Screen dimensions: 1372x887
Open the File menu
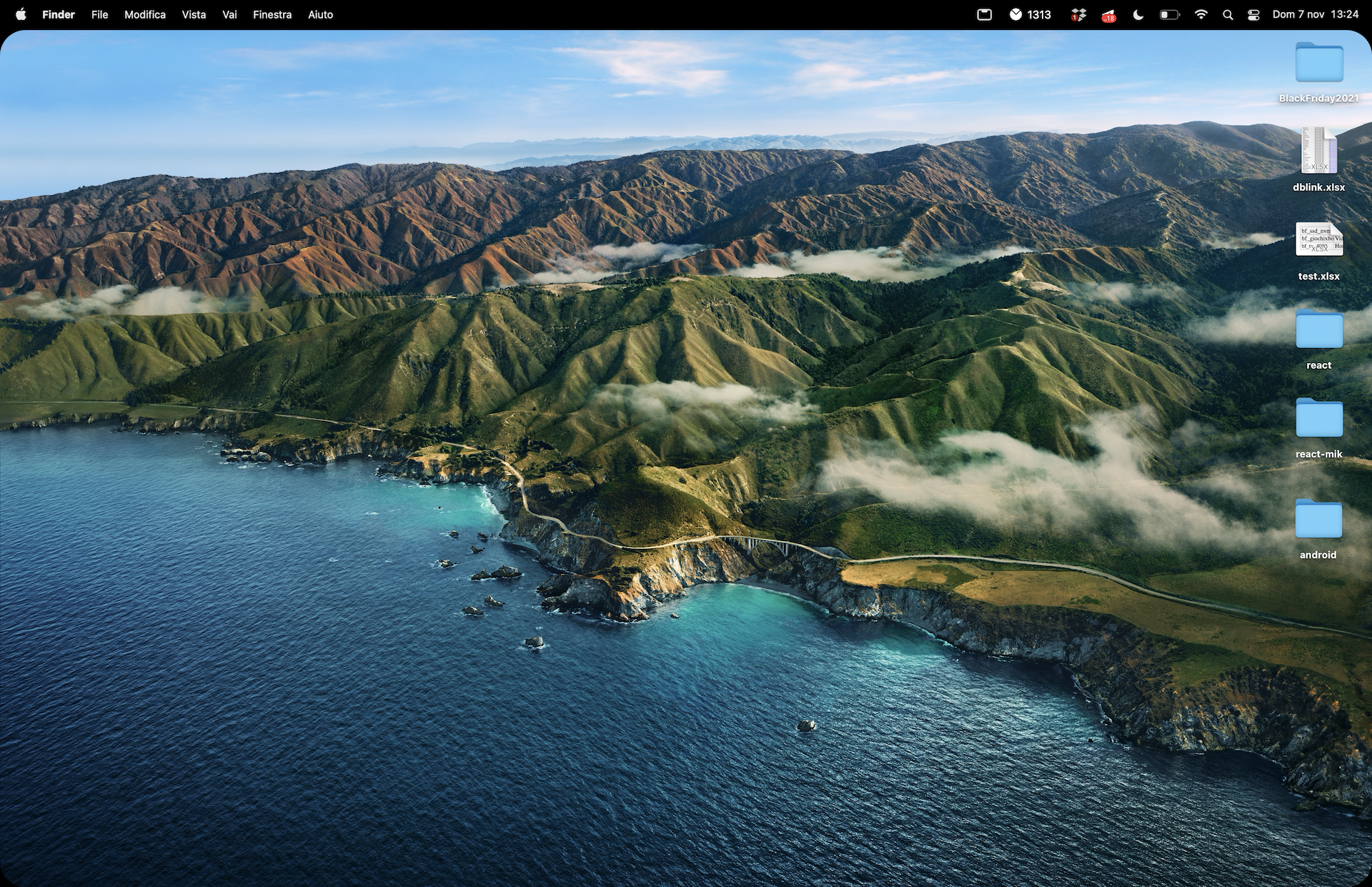coord(99,14)
